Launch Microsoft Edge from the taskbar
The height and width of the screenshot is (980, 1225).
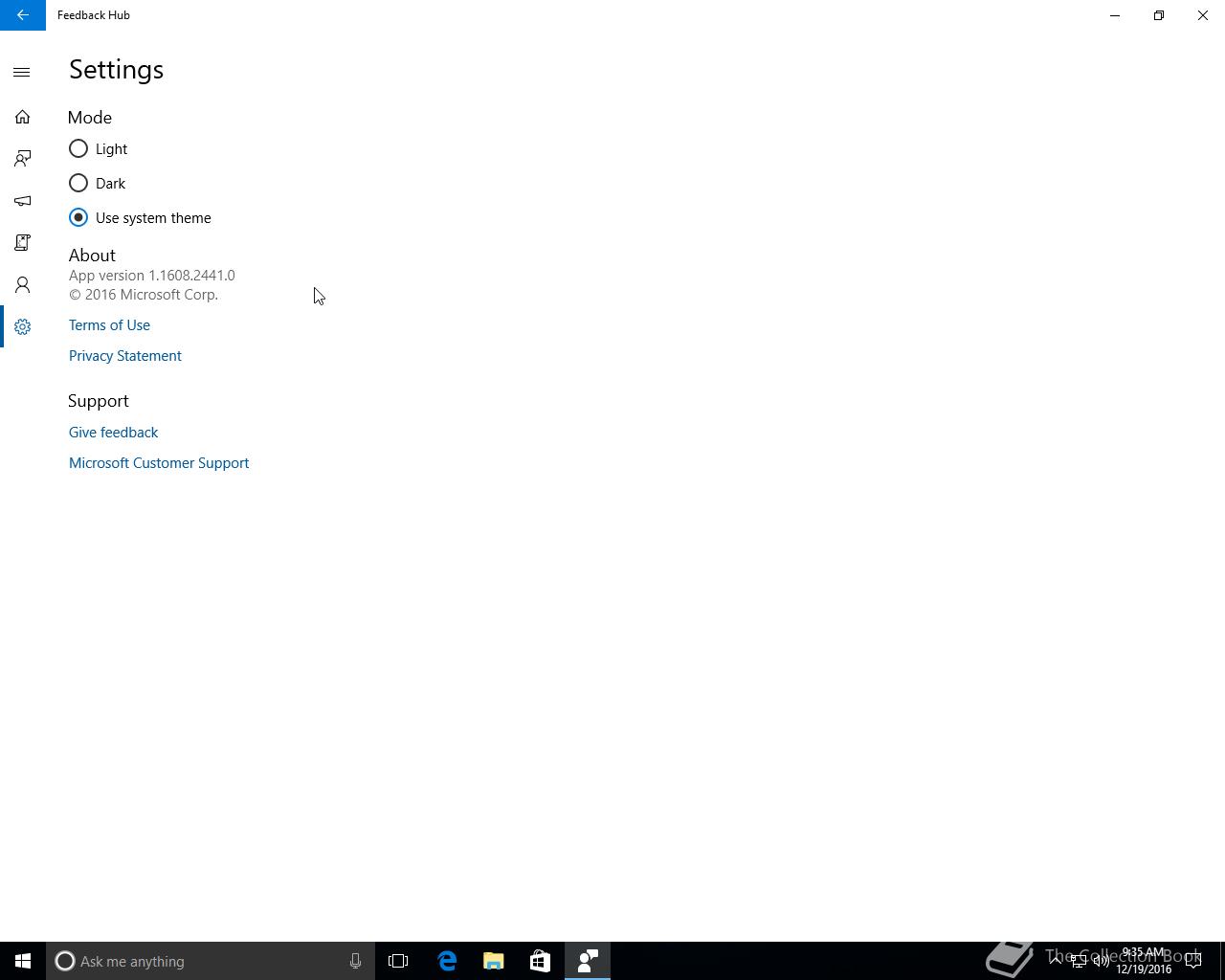[x=447, y=961]
